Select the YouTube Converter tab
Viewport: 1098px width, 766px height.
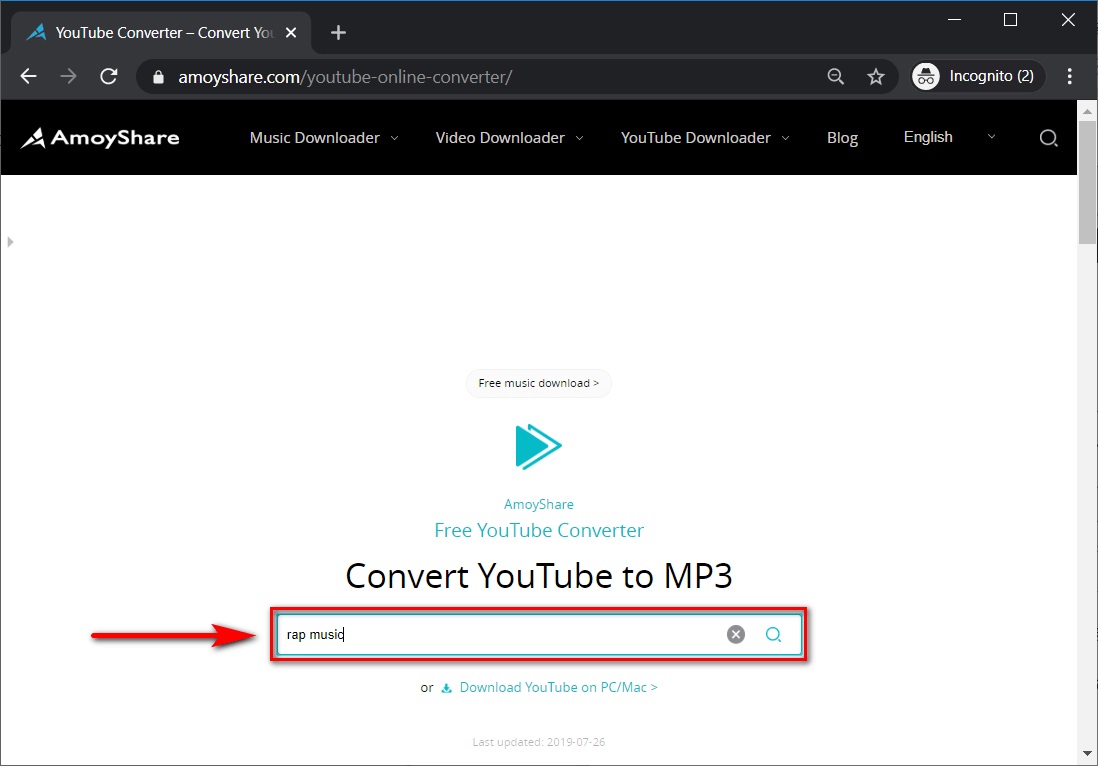click(x=161, y=32)
